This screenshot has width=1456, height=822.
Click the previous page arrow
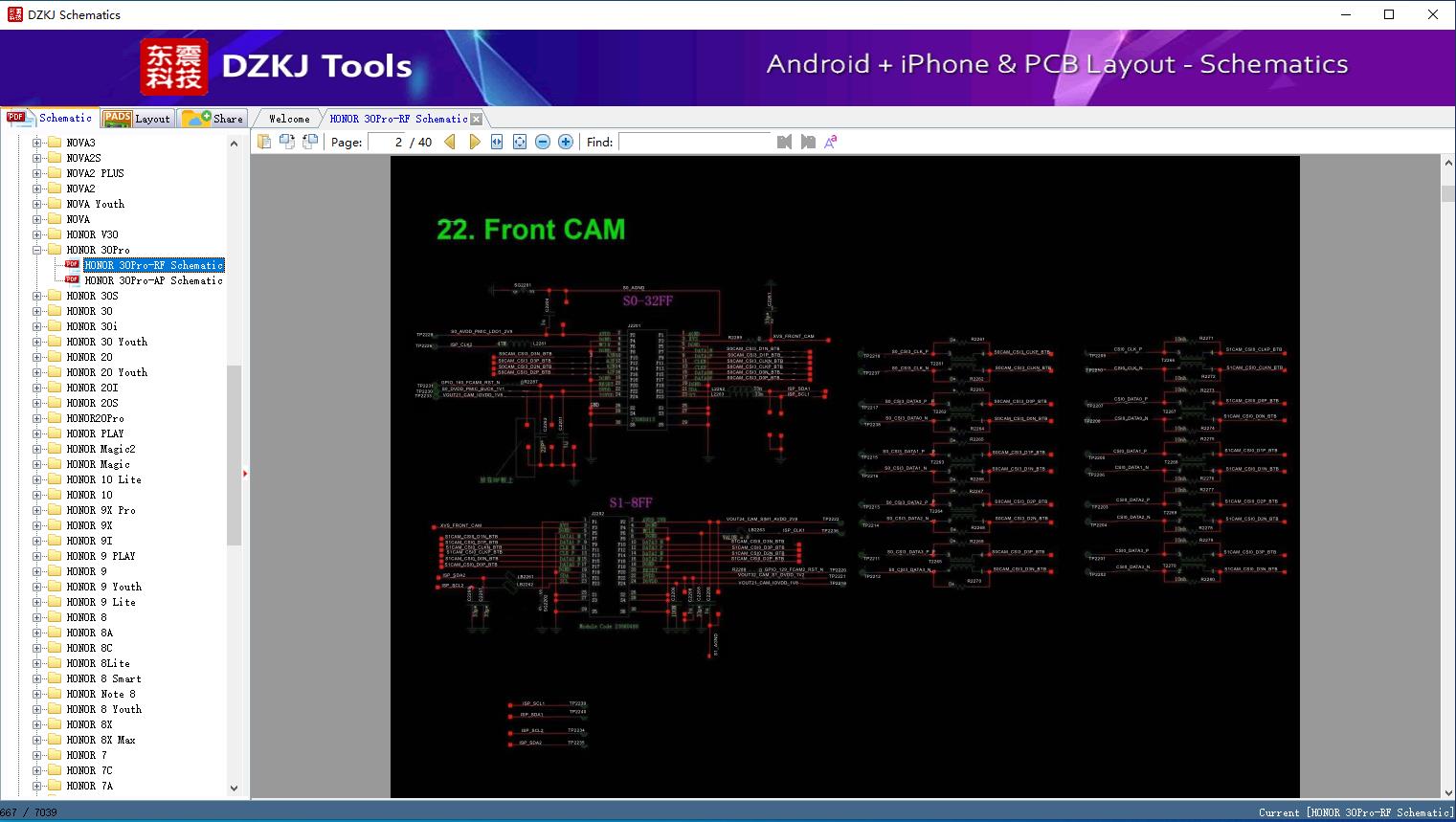tap(450, 142)
